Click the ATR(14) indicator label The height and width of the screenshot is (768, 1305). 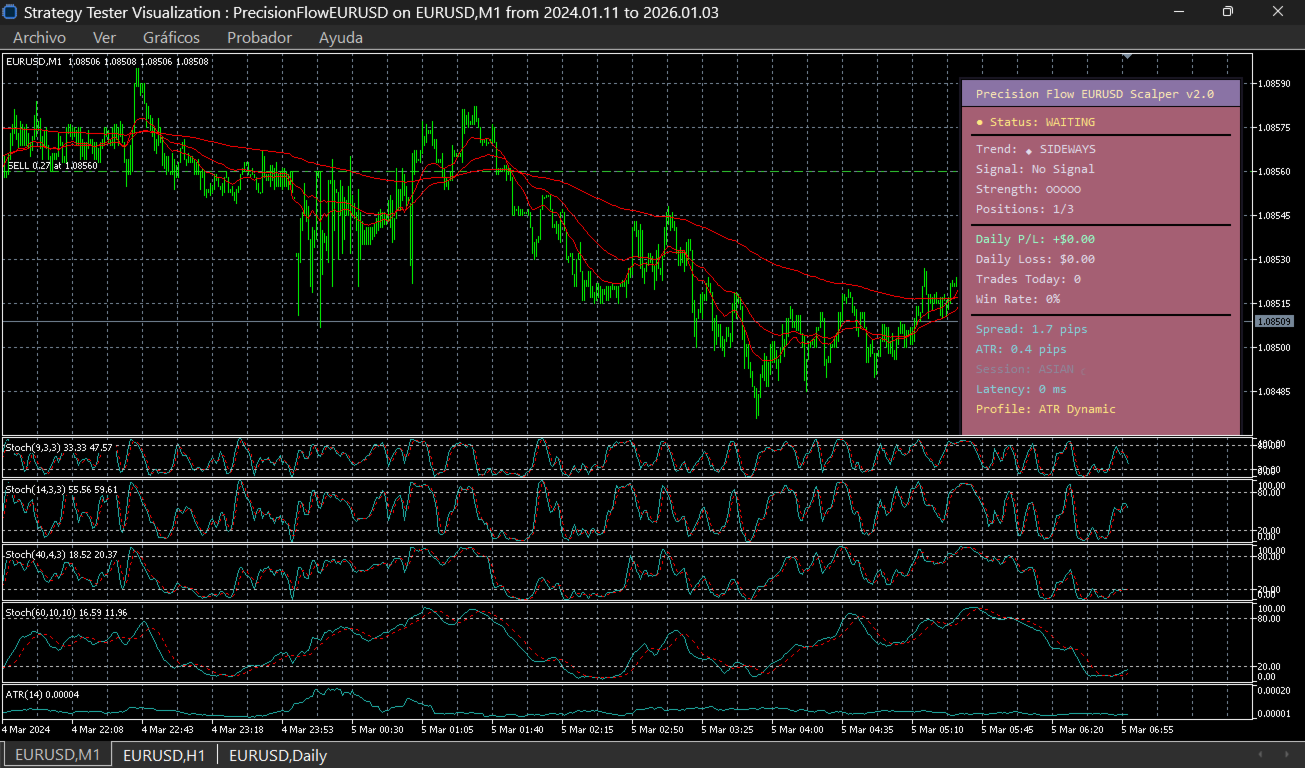pos(42,694)
